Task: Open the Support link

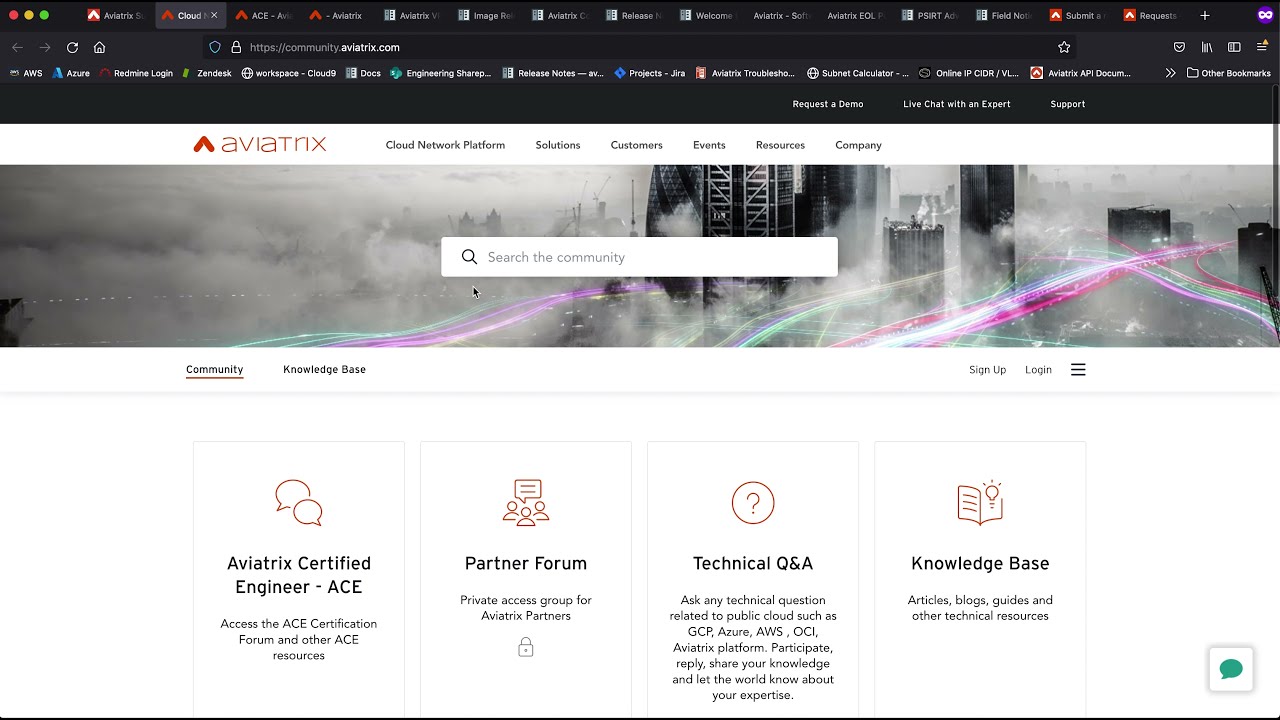Action: 1068,104
